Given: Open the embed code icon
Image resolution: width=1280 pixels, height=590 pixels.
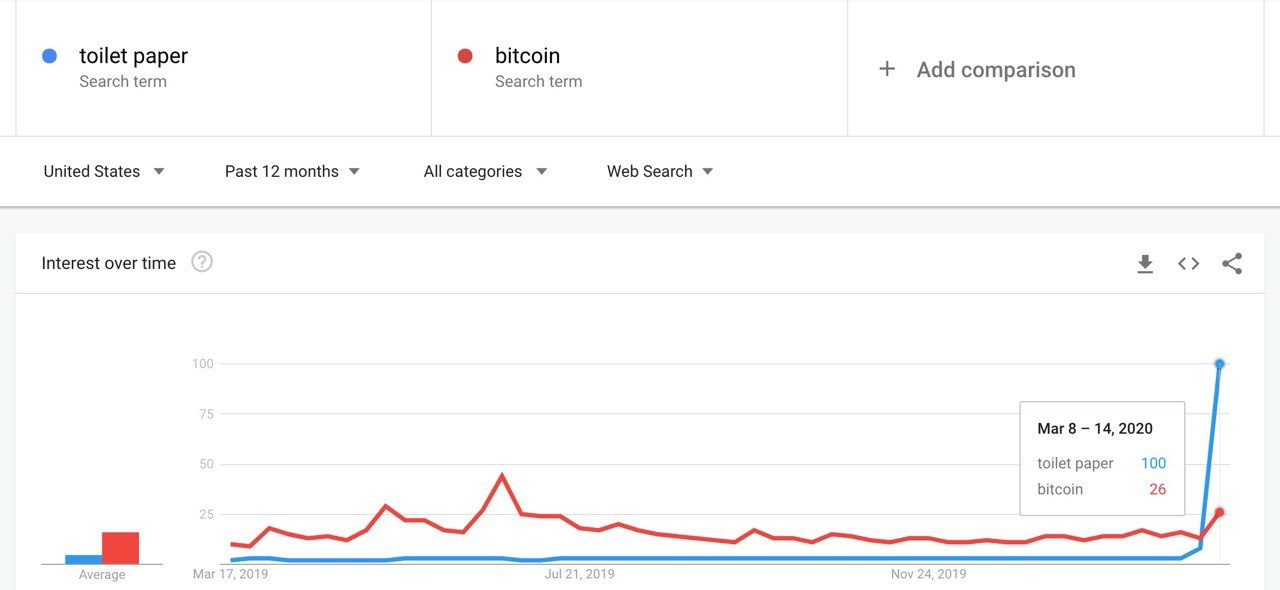Looking at the screenshot, I should [x=1188, y=264].
